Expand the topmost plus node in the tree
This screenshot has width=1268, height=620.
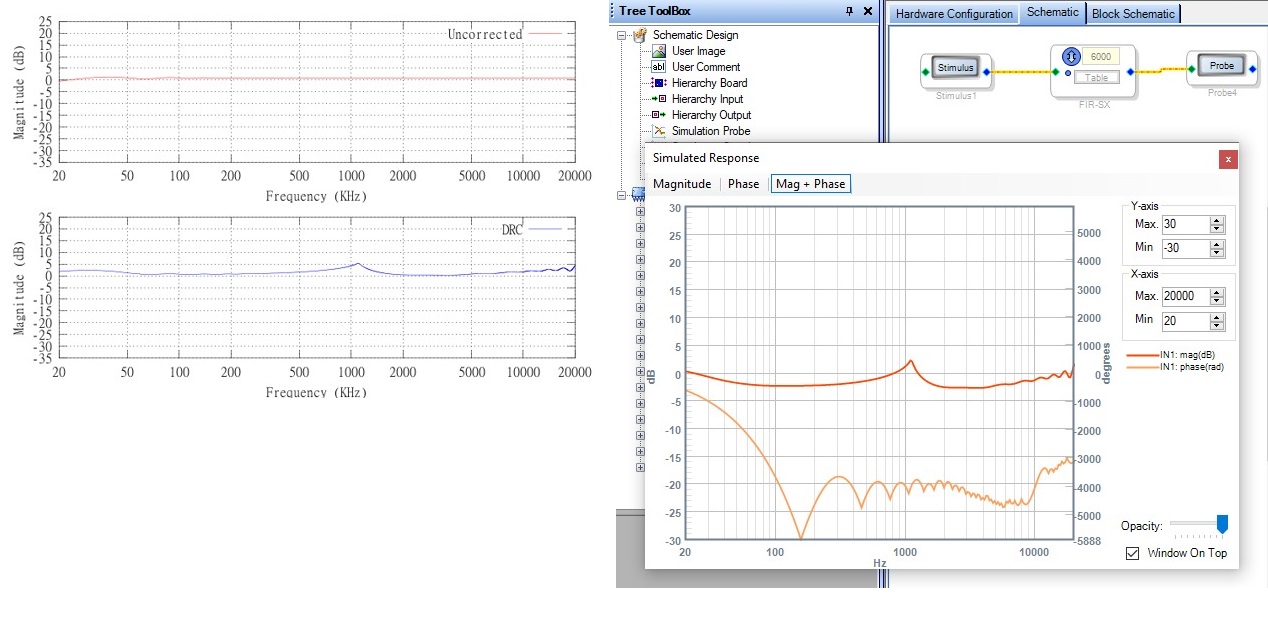point(640,211)
